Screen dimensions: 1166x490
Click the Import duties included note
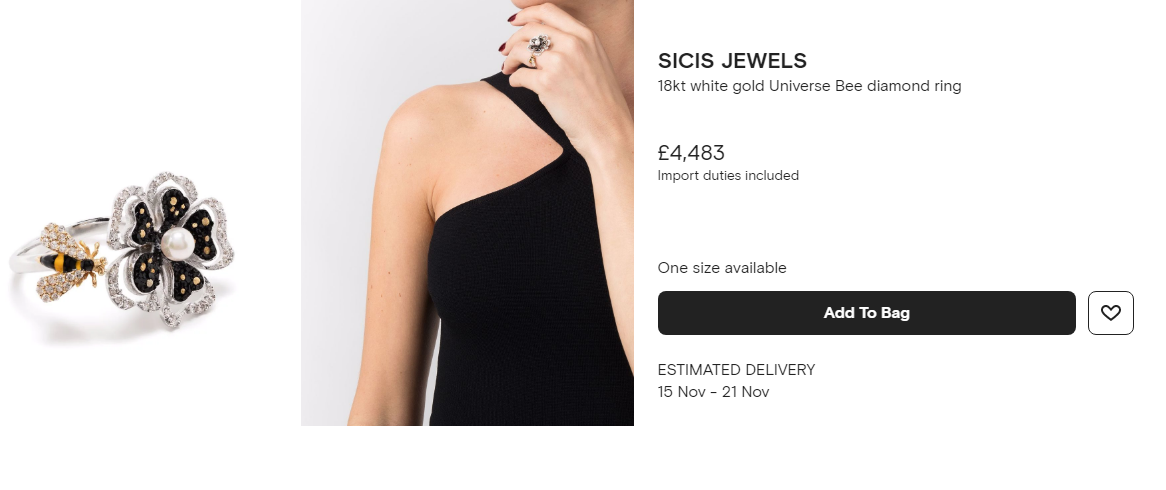click(728, 176)
